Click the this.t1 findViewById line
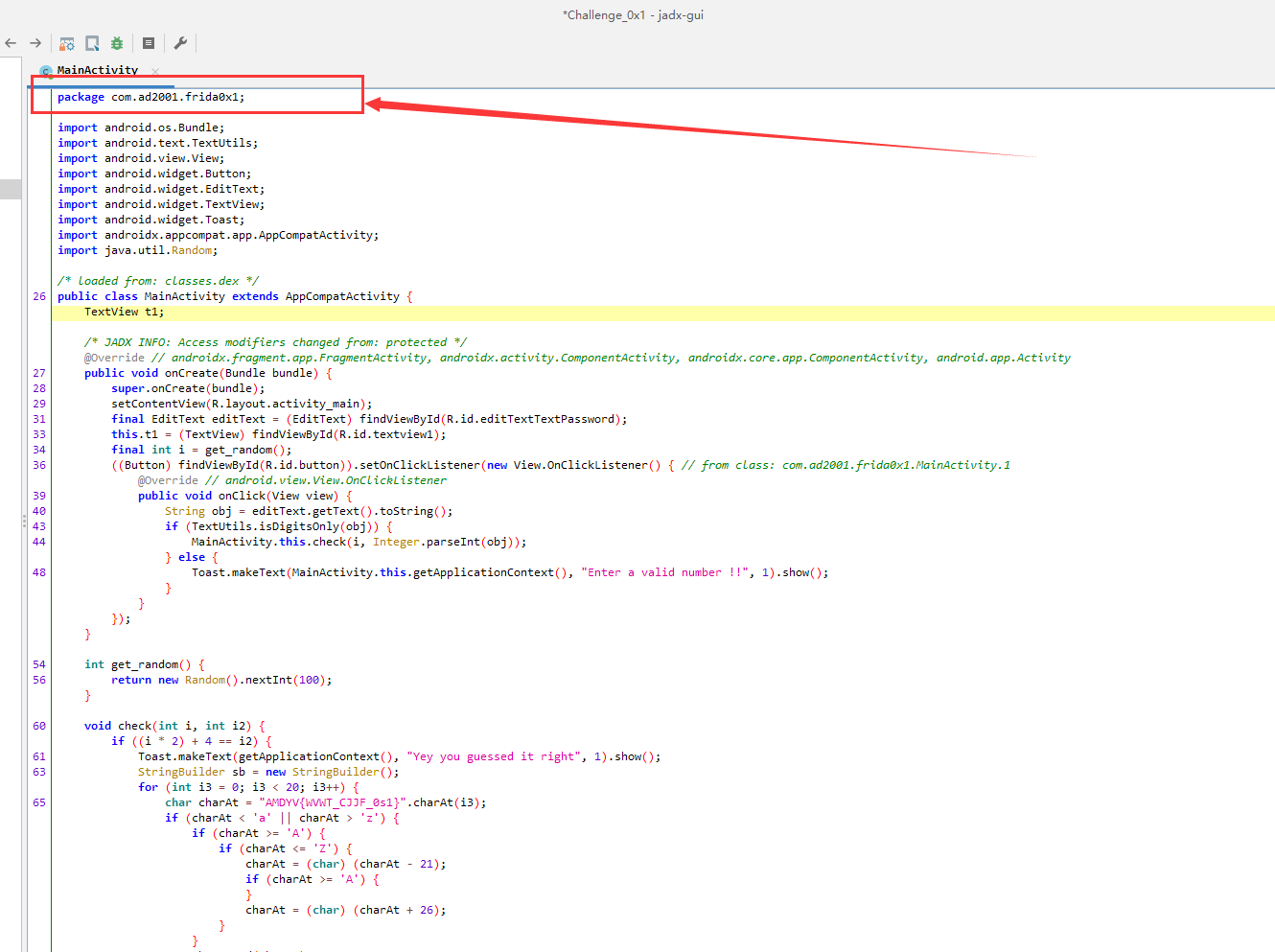Screen dimensions: 1275x952 [x=279, y=434]
